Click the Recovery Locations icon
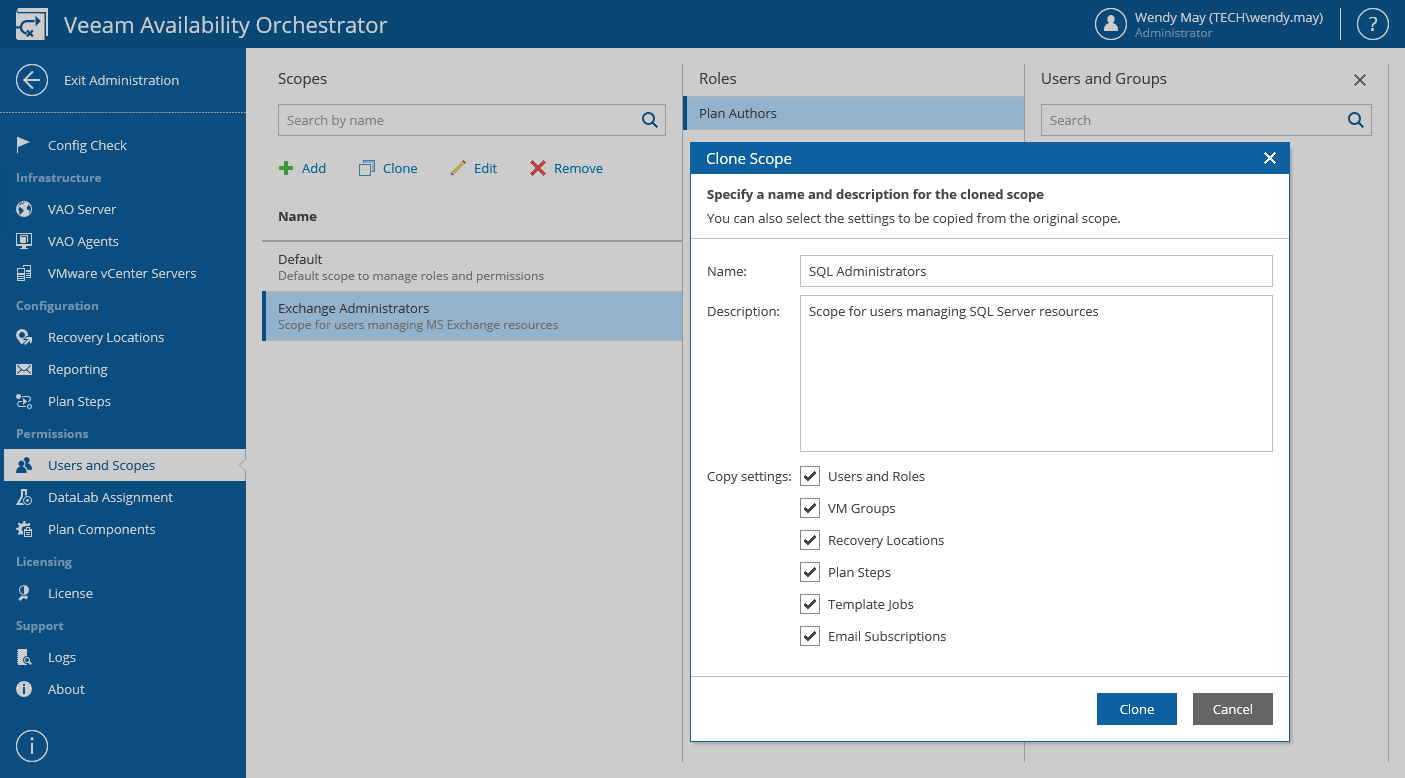Image resolution: width=1405 pixels, height=778 pixels. [x=24, y=337]
